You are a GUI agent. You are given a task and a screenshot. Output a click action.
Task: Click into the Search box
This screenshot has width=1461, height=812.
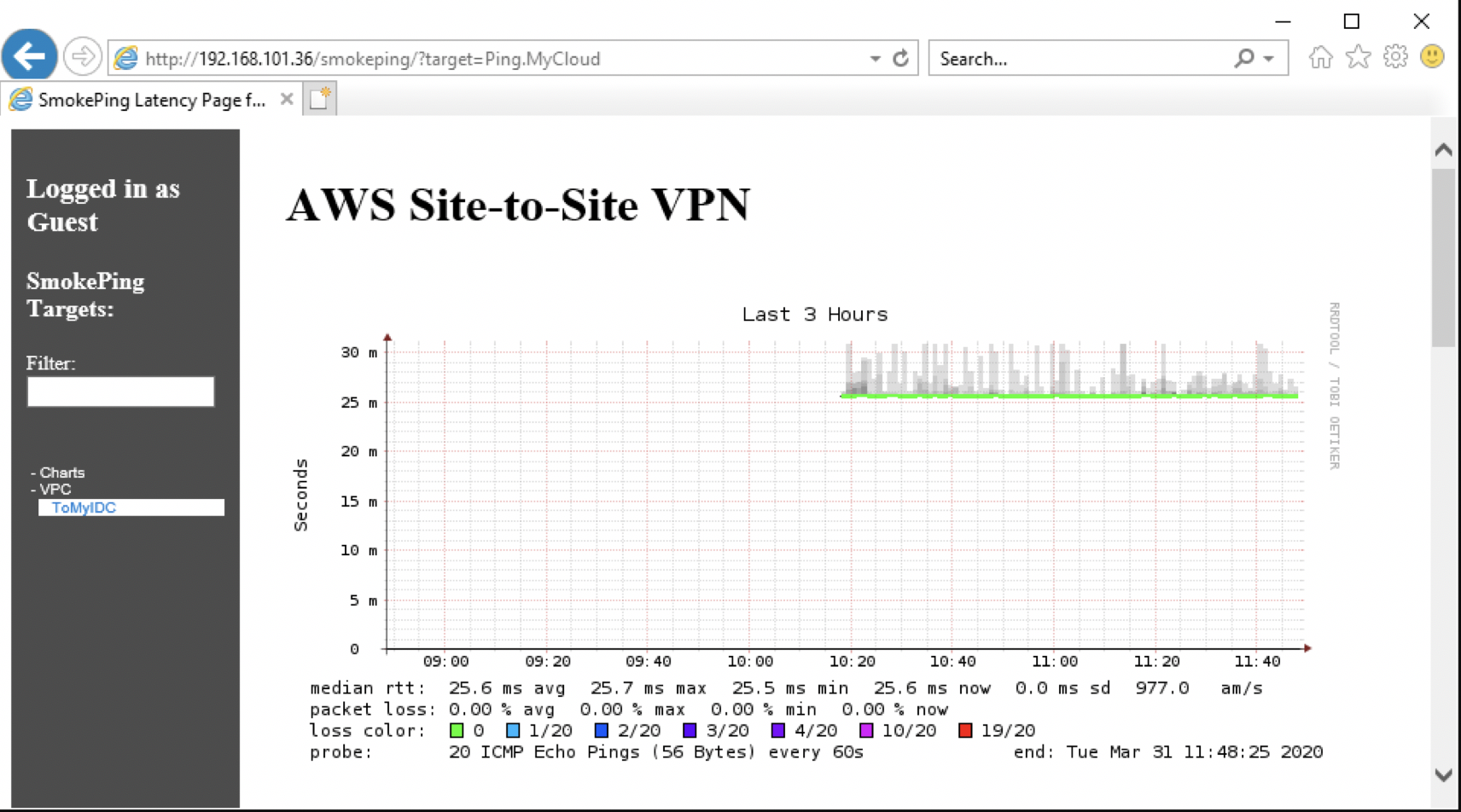[1082, 59]
